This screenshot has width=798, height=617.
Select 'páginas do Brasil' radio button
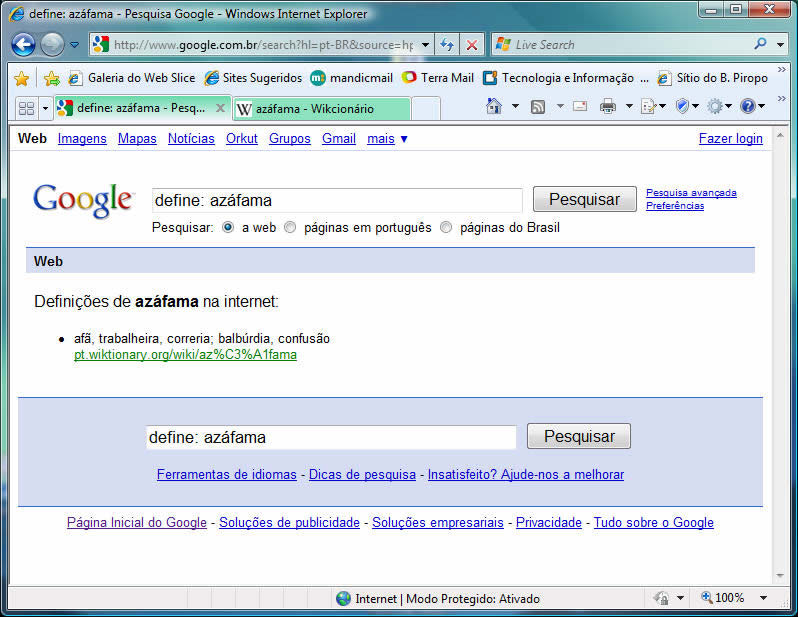pos(446,227)
